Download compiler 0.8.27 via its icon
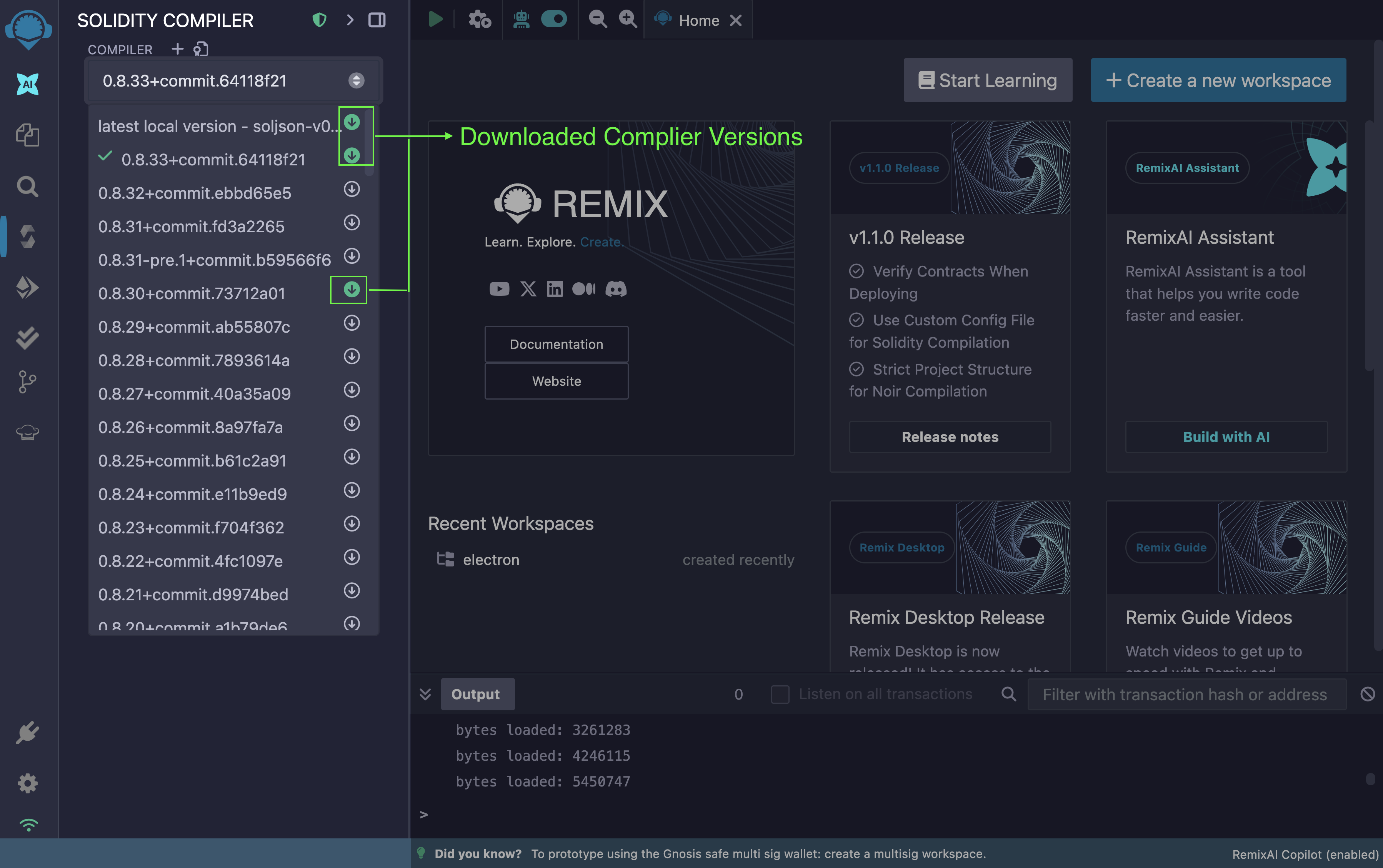1383x868 pixels. pos(352,390)
